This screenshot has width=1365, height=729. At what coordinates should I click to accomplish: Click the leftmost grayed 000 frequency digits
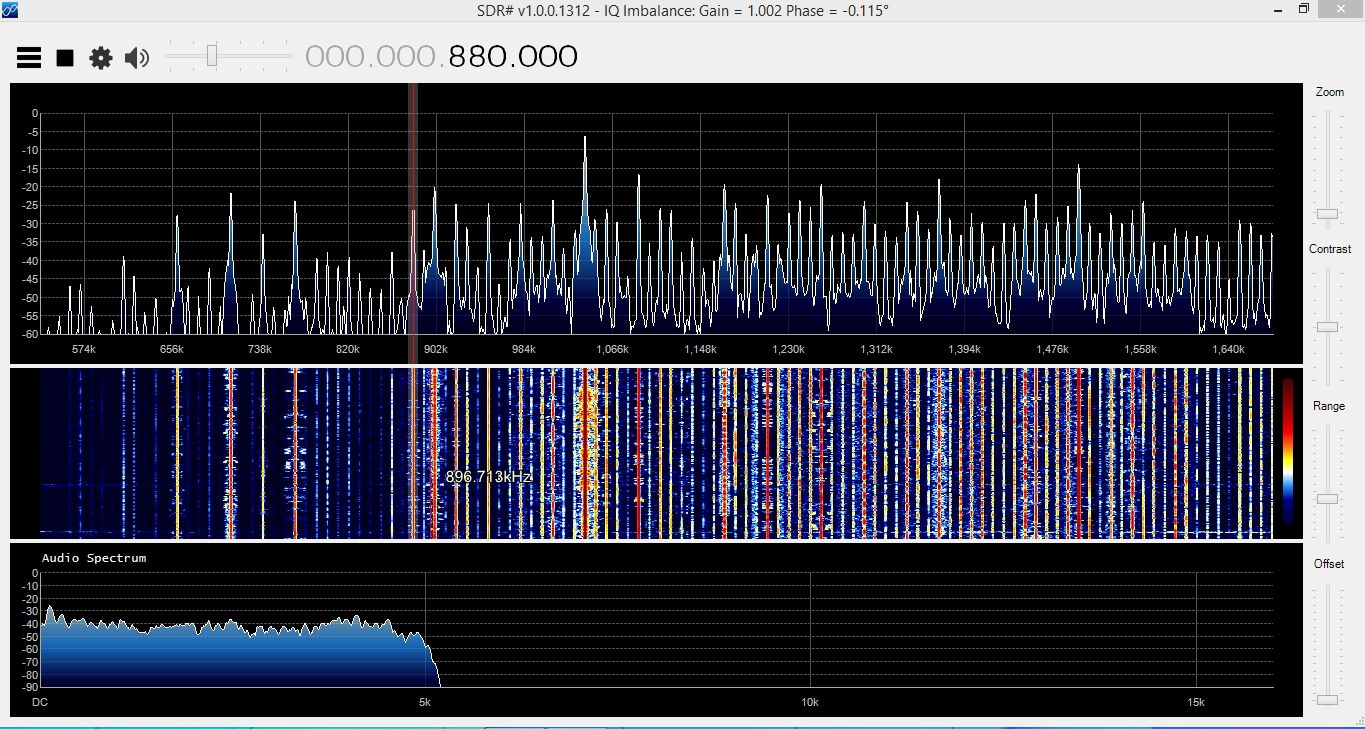335,57
